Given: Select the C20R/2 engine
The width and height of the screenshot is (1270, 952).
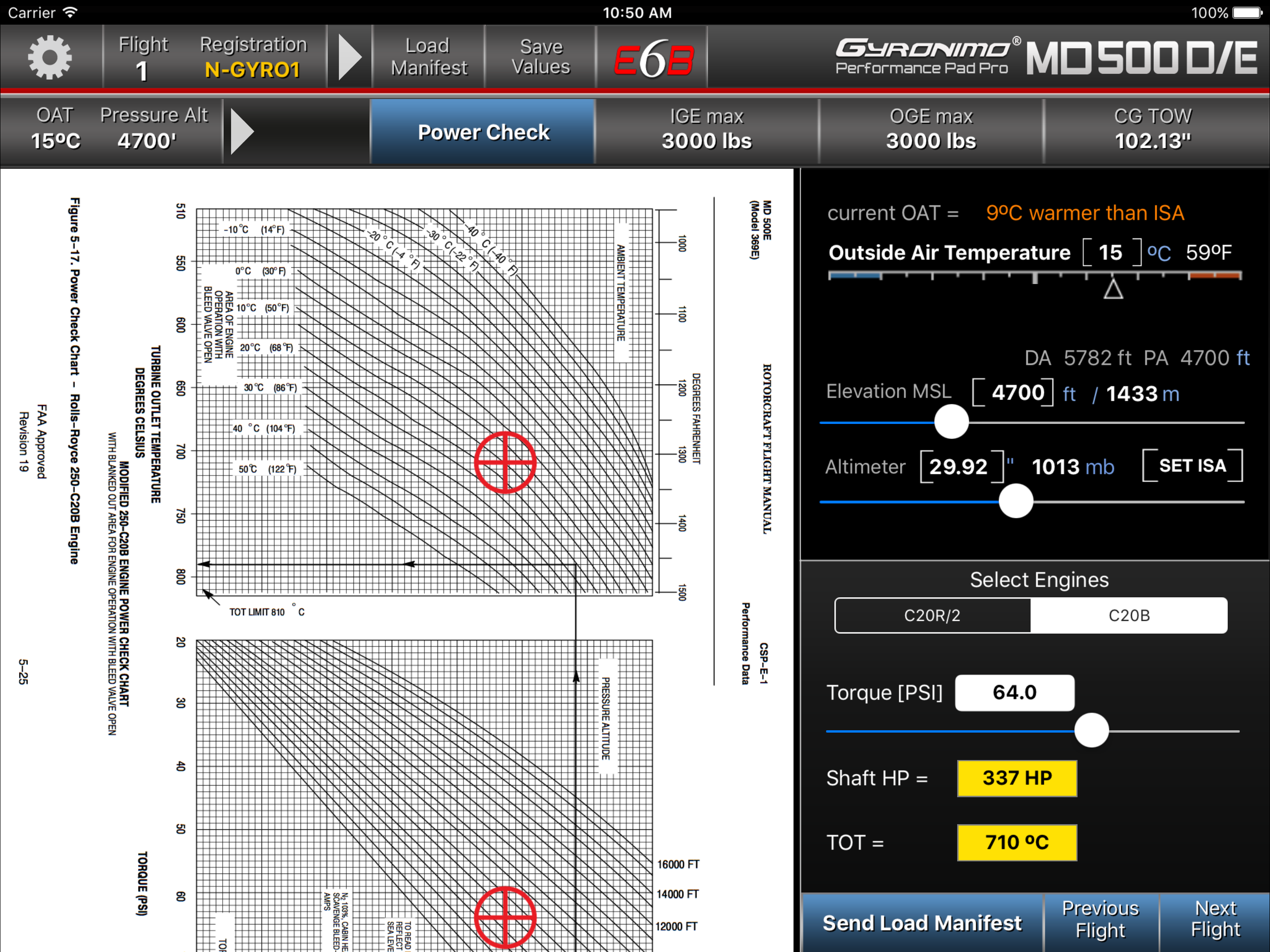Looking at the screenshot, I should [933, 615].
